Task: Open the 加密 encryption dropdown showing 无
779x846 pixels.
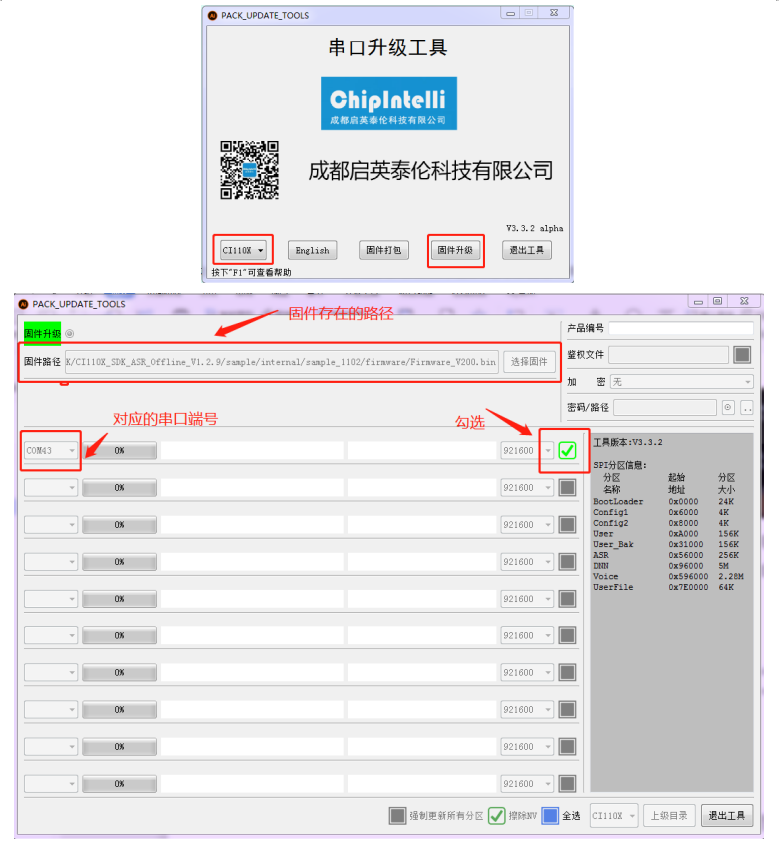Action: [x=681, y=382]
